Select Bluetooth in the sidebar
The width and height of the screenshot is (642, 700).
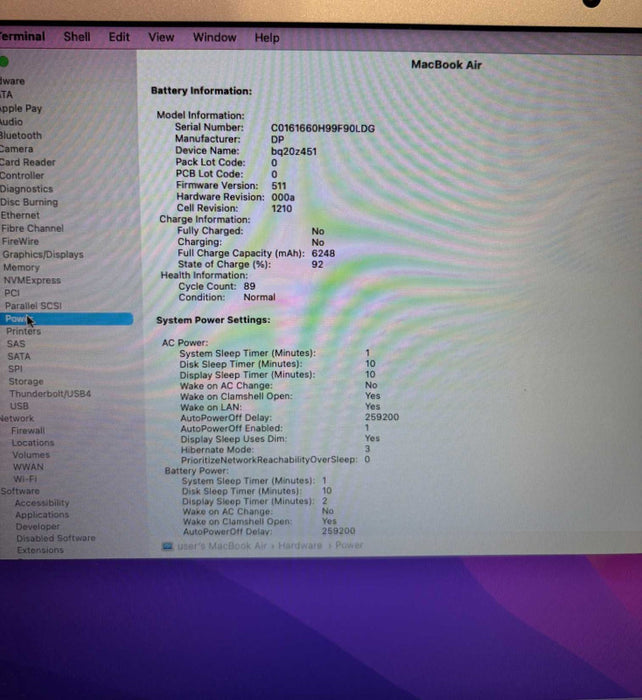pyautogui.click(x=21, y=135)
